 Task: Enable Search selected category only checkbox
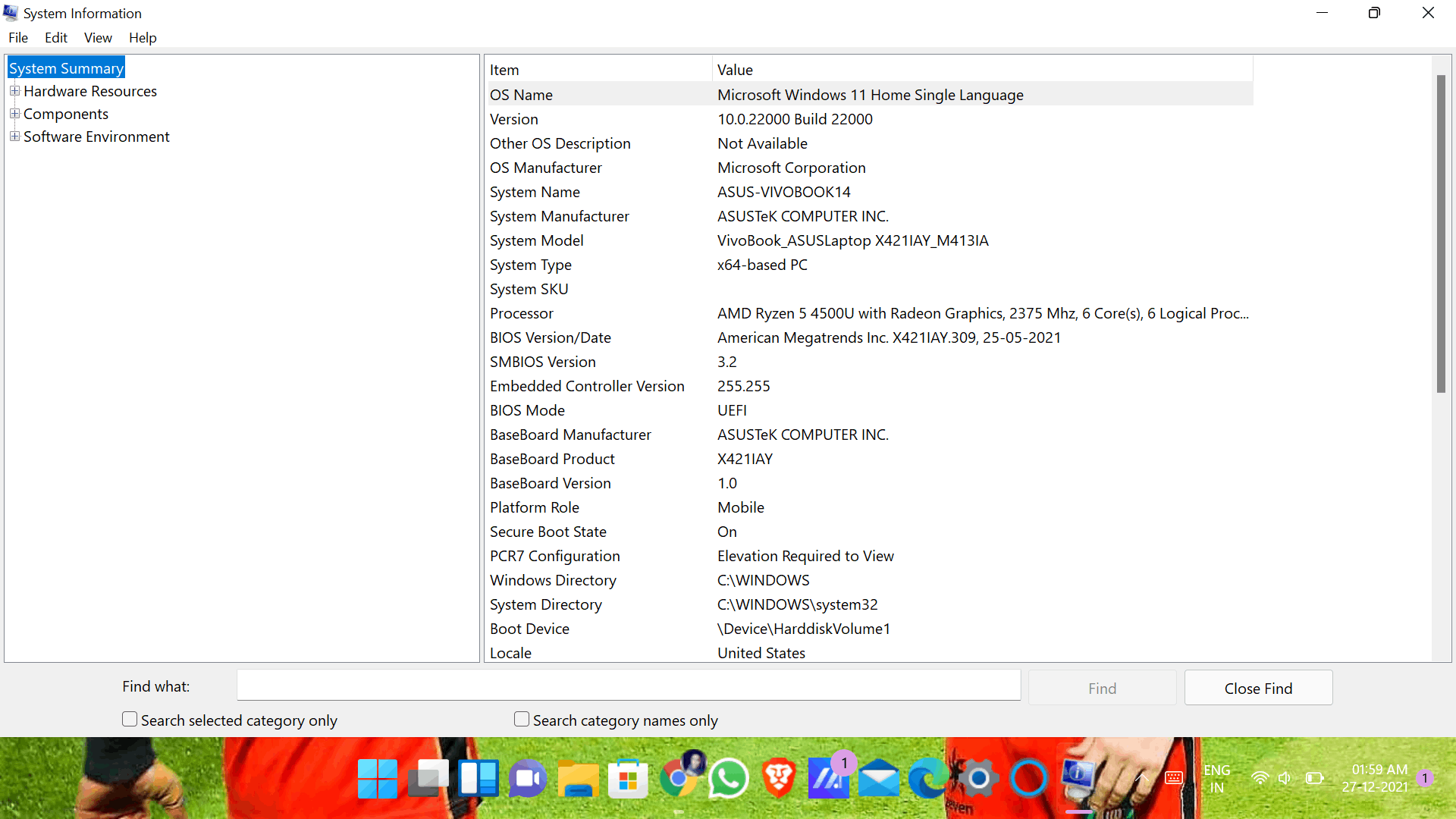coord(129,719)
